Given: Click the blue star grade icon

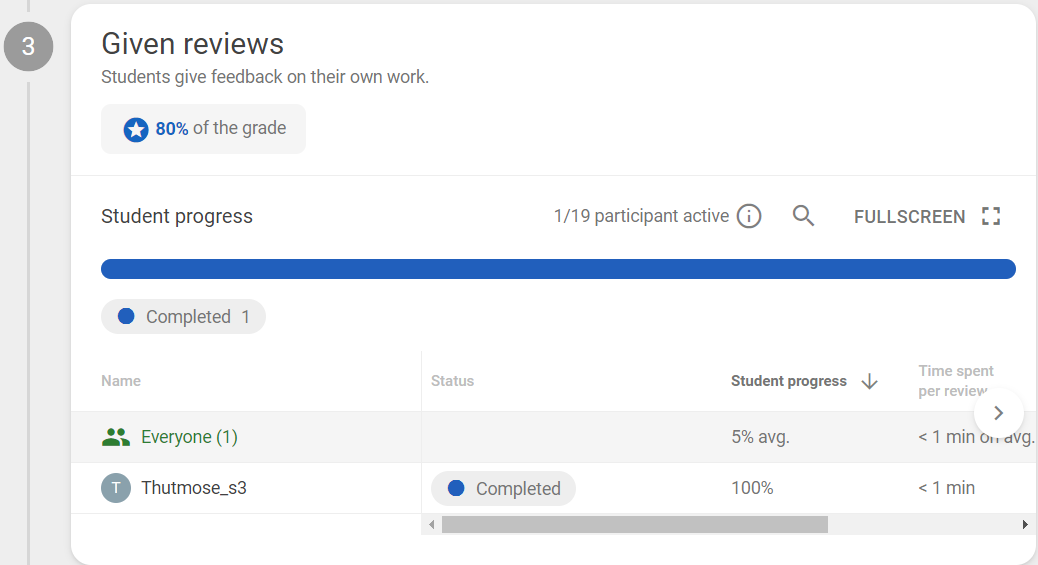Looking at the screenshot, I should point(136,129).
